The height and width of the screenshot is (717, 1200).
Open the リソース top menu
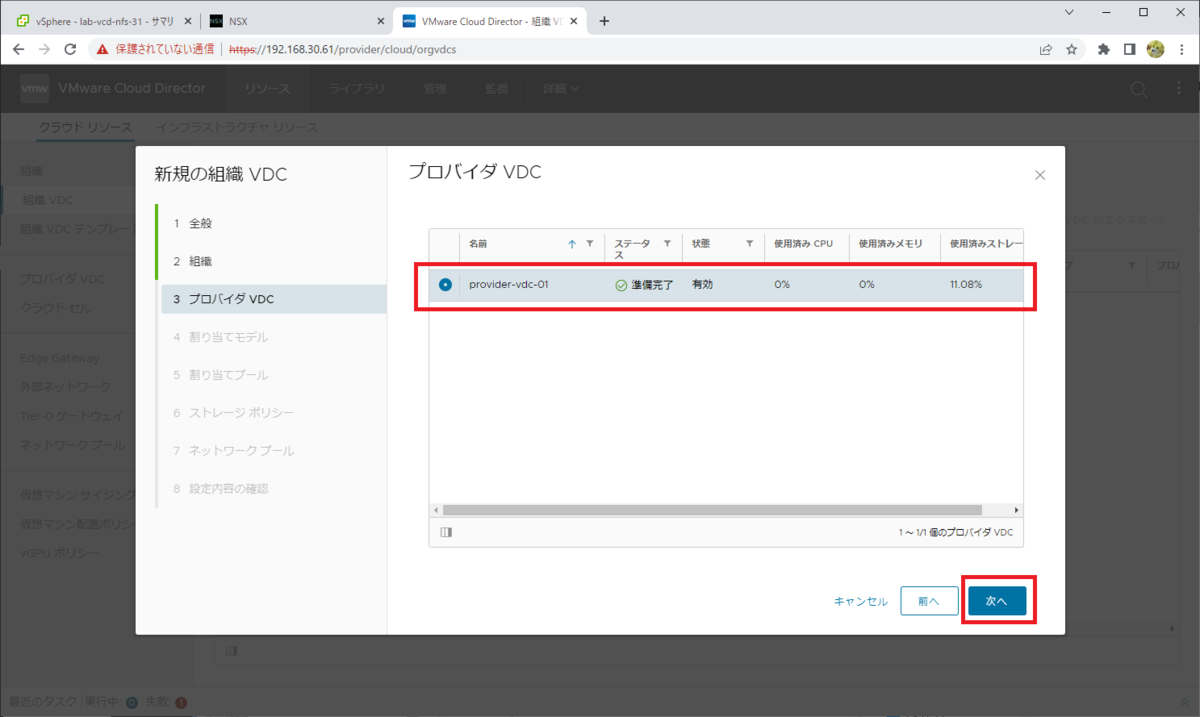(267, 89)
